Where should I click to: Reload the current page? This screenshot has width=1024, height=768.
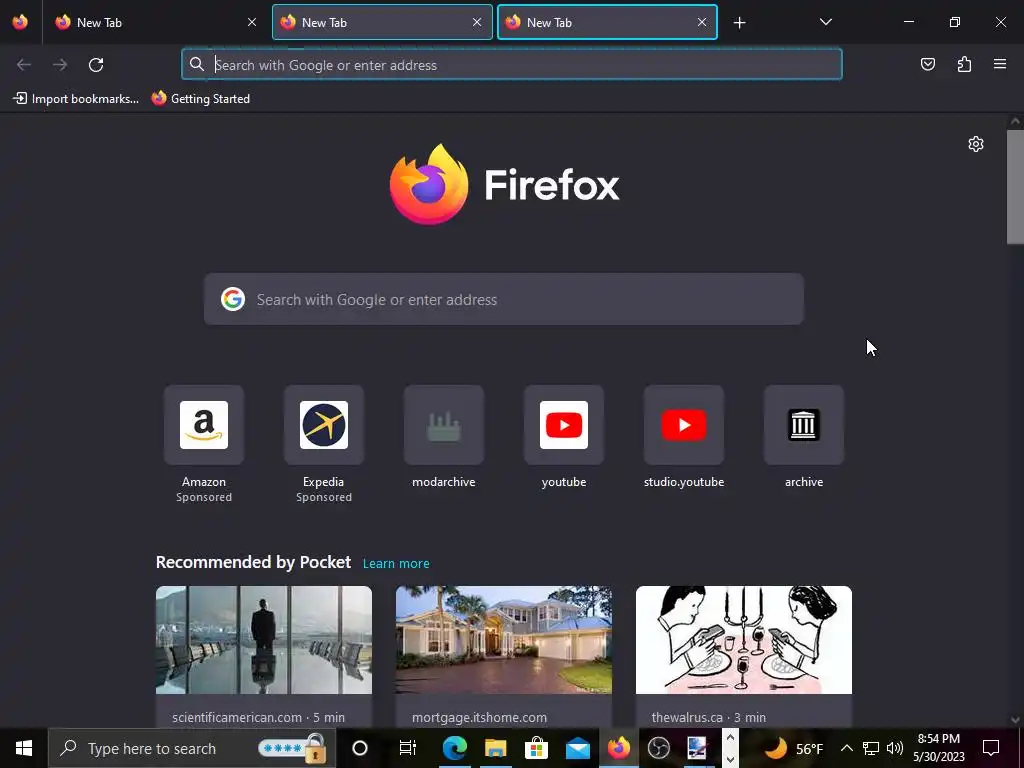[x=96, y=65]
